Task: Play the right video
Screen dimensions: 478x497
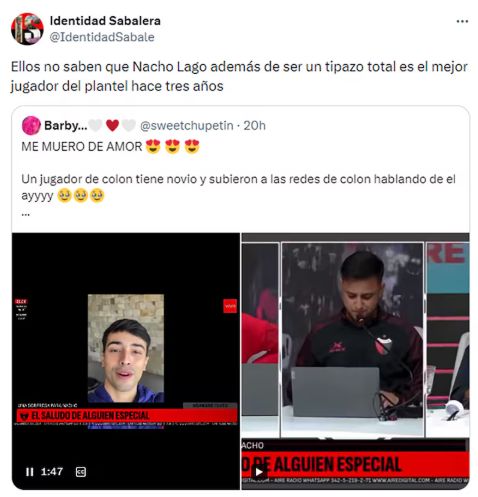Action: [259, 472]
